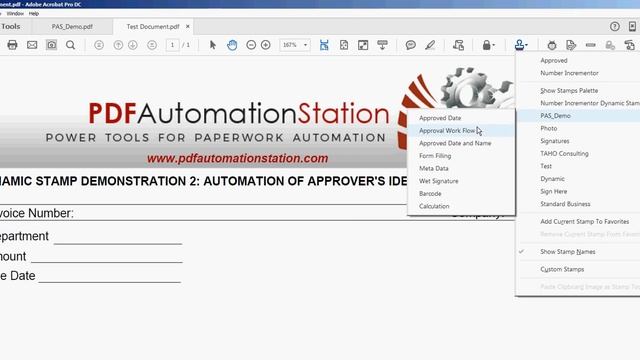Click the document with pen icon

[571, 45]
